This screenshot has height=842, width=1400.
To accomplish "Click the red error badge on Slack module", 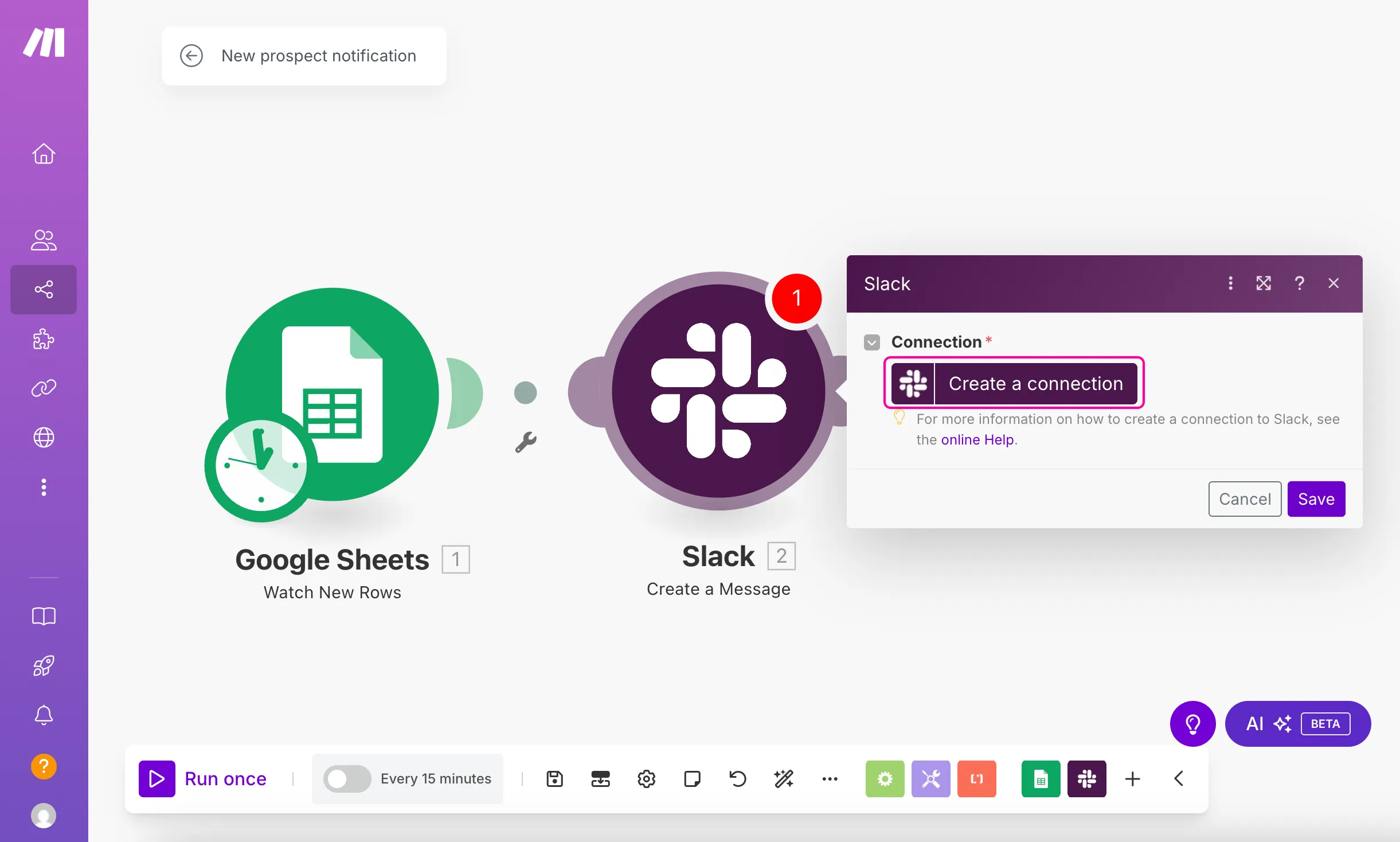I will (796, 298).
